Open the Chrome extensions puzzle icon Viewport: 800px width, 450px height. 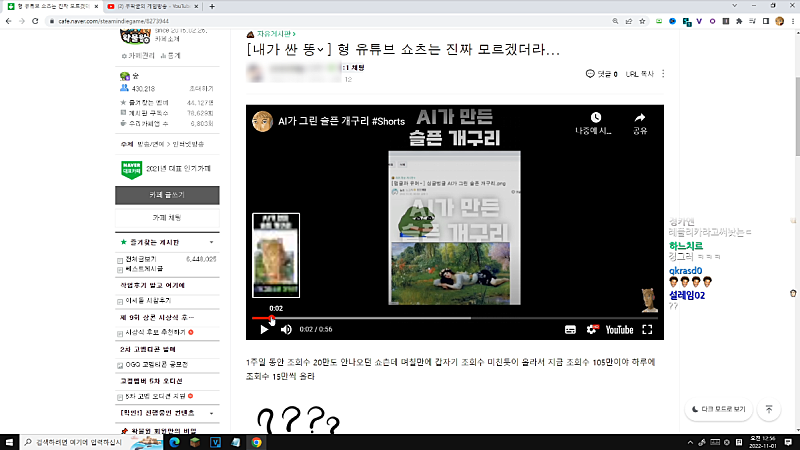tap(739, 21)
